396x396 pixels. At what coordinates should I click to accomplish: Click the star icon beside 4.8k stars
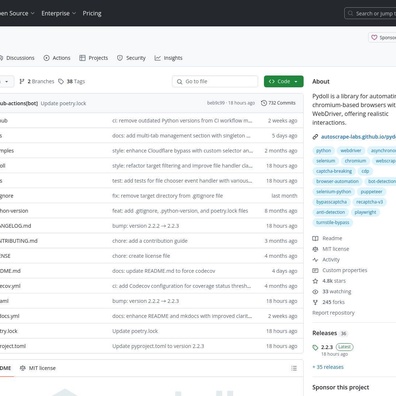[x=315, y=281]
